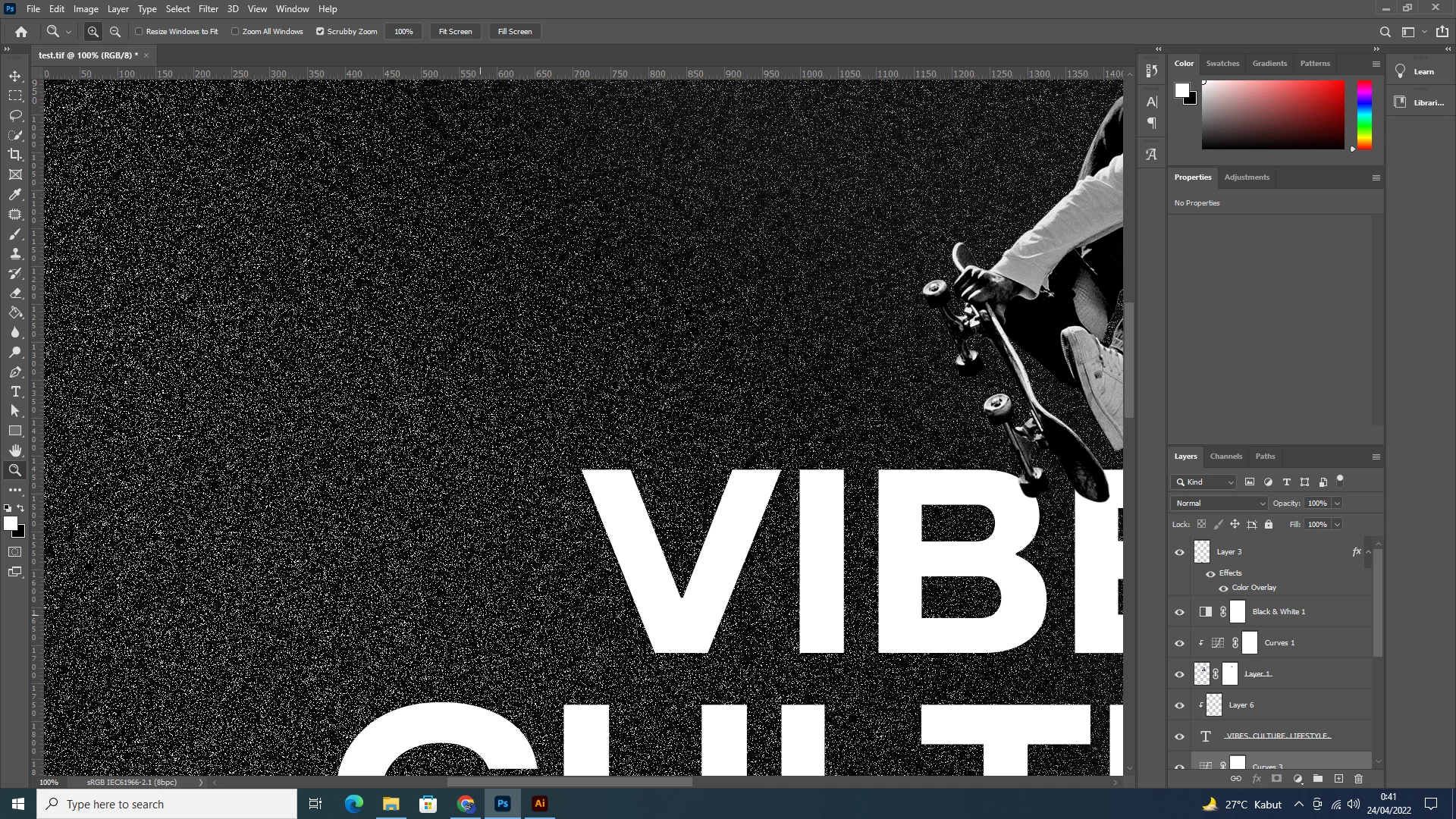Disable the Scrubby Zoom checkbox
Viewport: 1456px width, 819px height.
320,31
